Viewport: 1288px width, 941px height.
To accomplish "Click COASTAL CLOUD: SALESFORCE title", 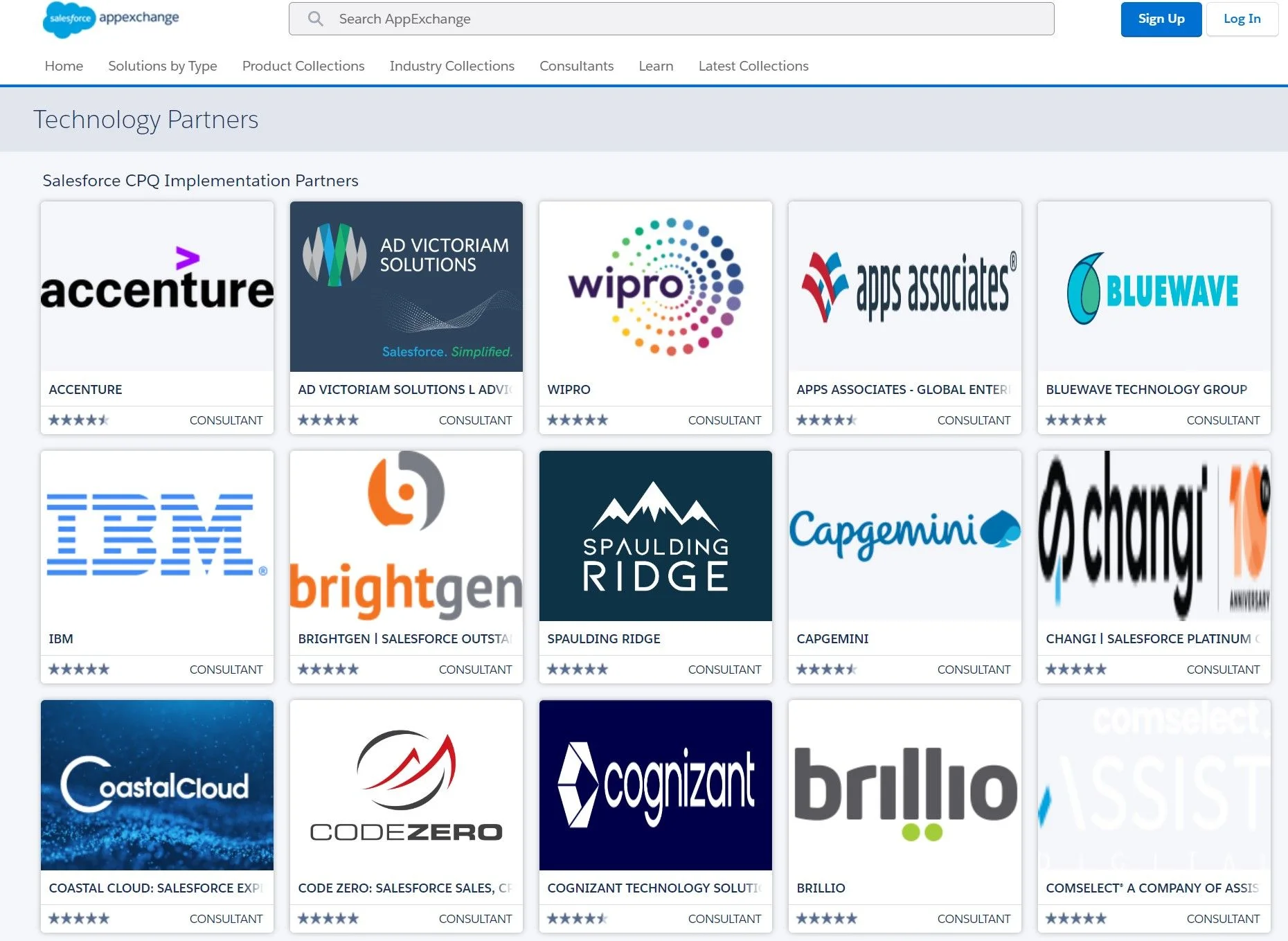I will tap(156, 888).
